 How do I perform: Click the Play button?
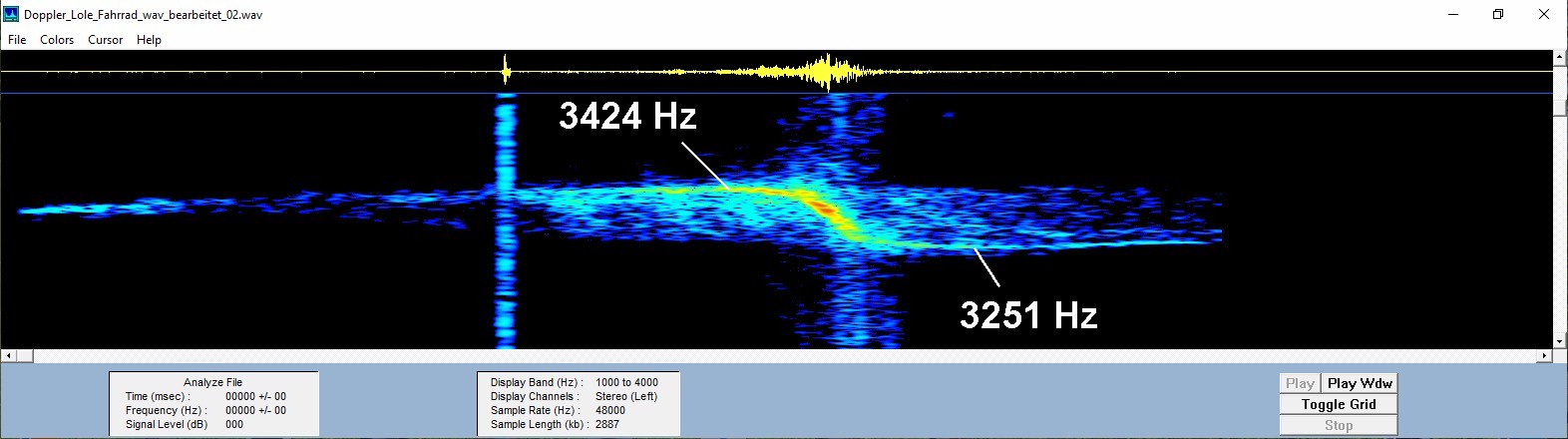click(1300, 383)
